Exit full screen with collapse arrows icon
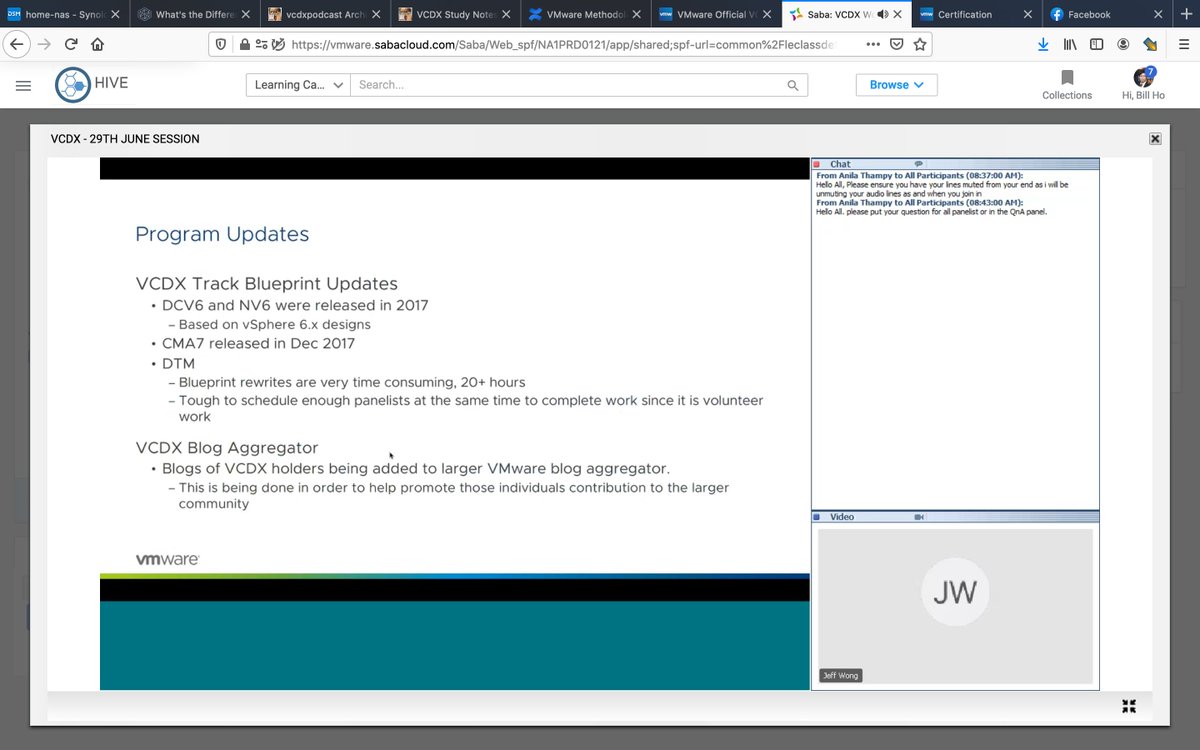Image resolution: width=1200 pixels, height=750 pixels. click(x=1129, y=706)
